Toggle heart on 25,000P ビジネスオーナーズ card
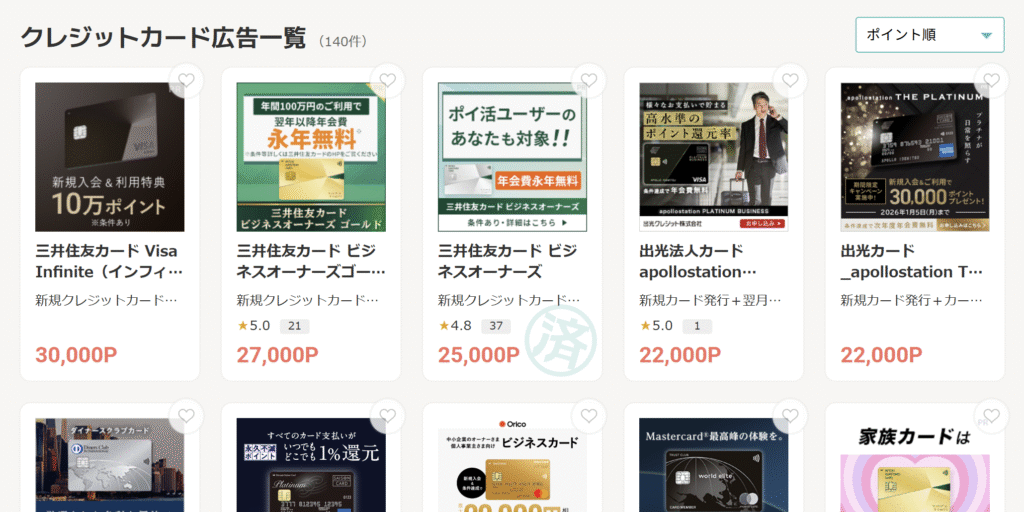The width and height of the screenshot is (1024, 512). (x=588, y=80)
